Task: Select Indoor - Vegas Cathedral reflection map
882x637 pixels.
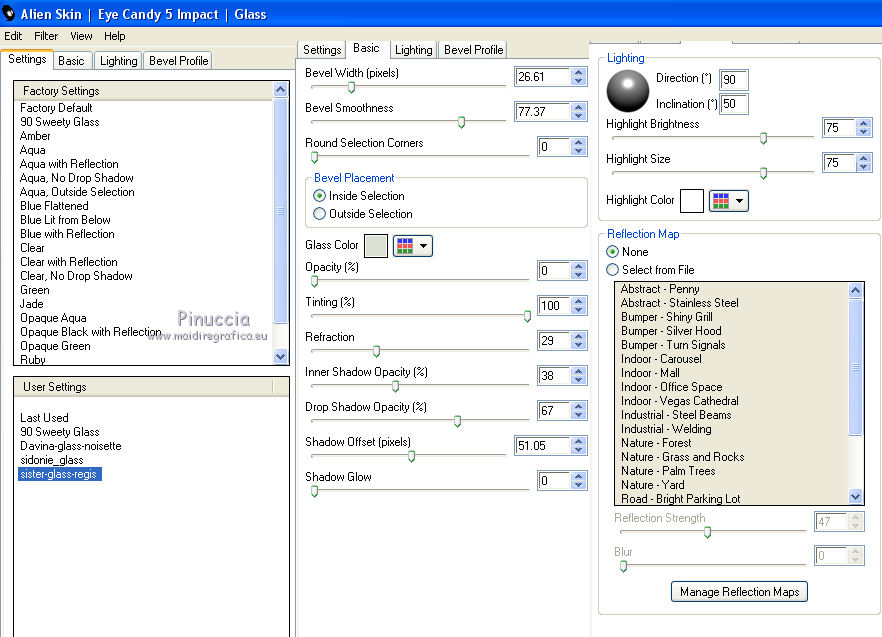Action: pyautogui.click(x=680, y=401)
